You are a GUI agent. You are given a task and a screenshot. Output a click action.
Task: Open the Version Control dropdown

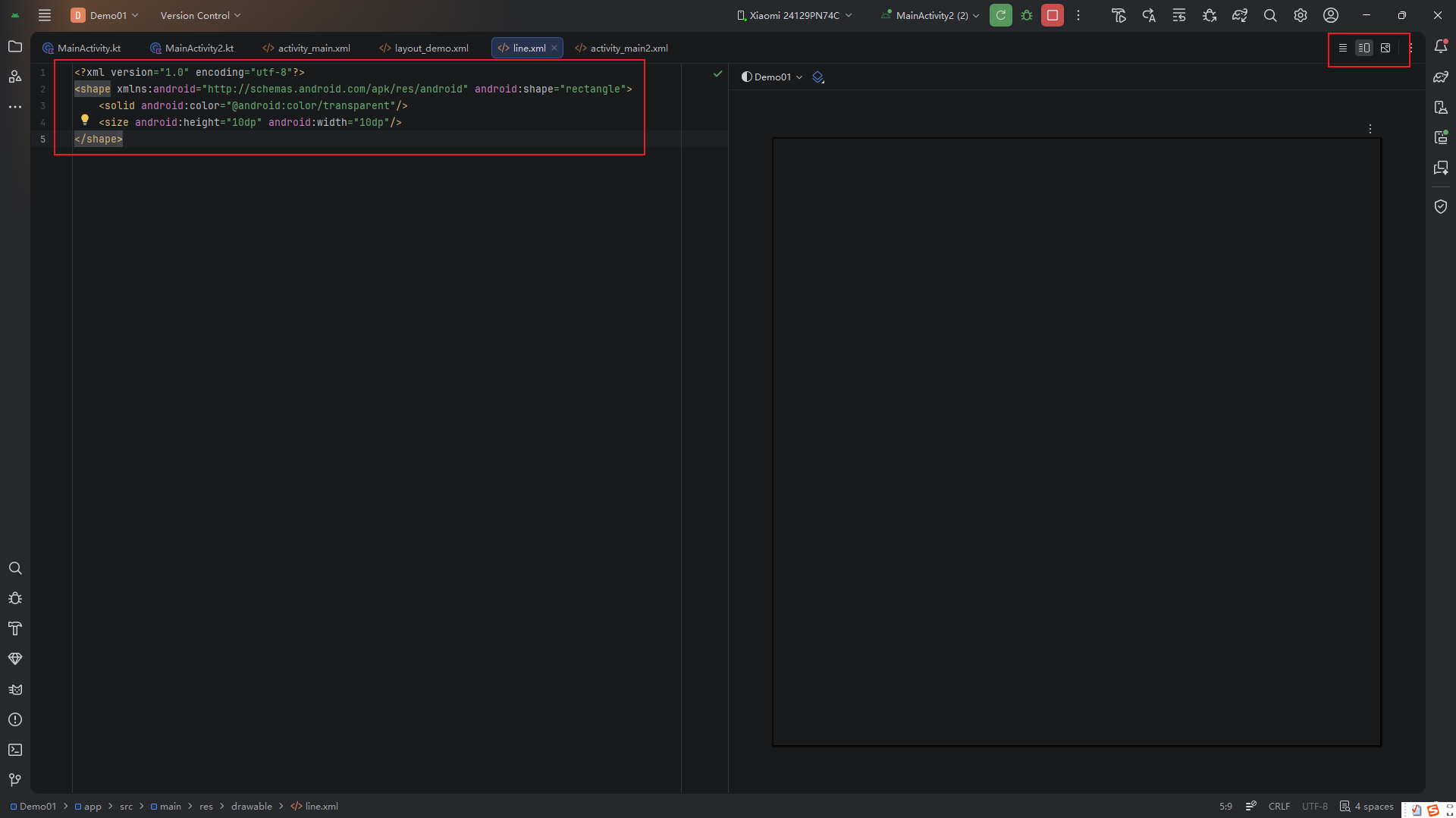(200, 15)
